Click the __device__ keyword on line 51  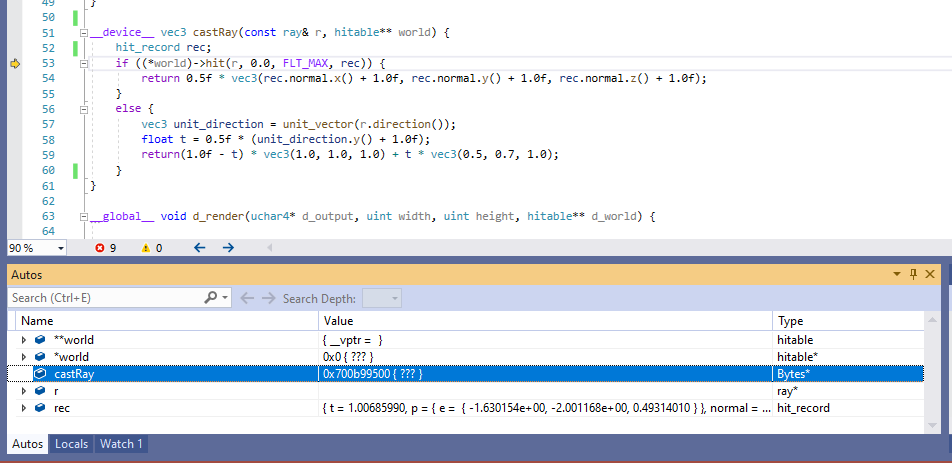coord(122,33)
